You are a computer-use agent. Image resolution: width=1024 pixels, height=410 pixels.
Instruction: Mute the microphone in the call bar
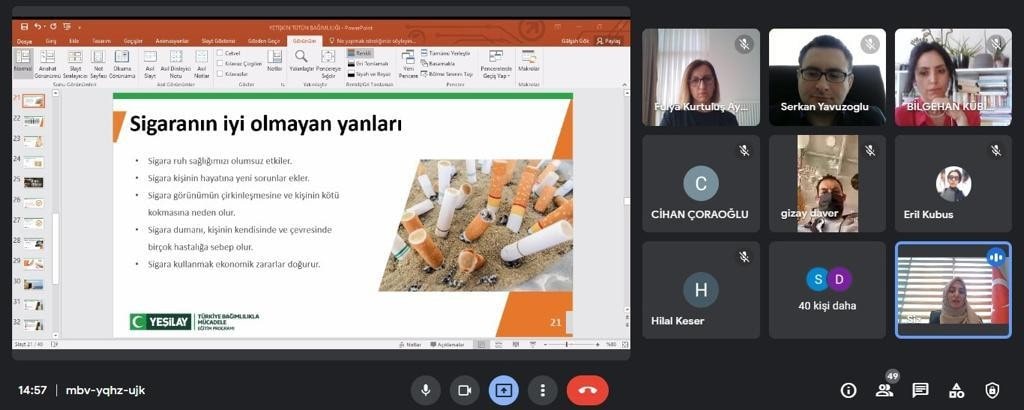pyautogui.click(x=425, y=390)
